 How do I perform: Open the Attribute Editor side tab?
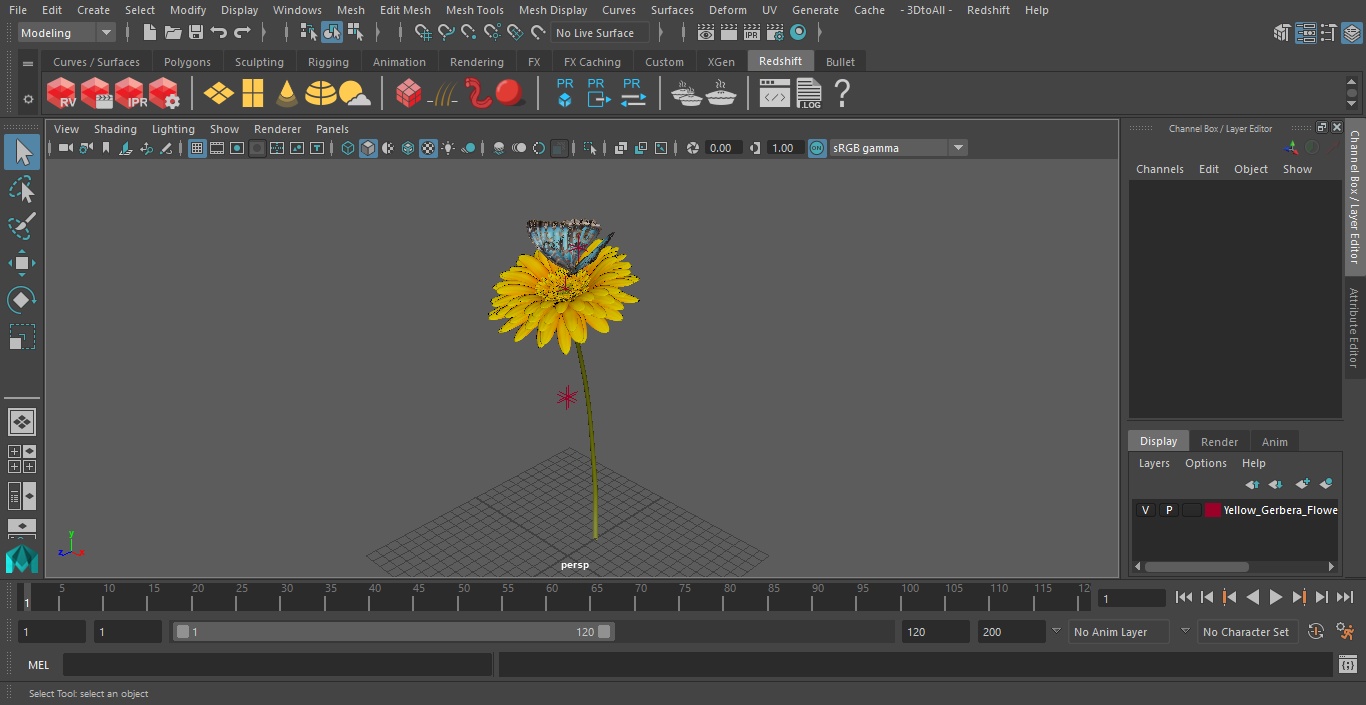(x=1354, y=328)
